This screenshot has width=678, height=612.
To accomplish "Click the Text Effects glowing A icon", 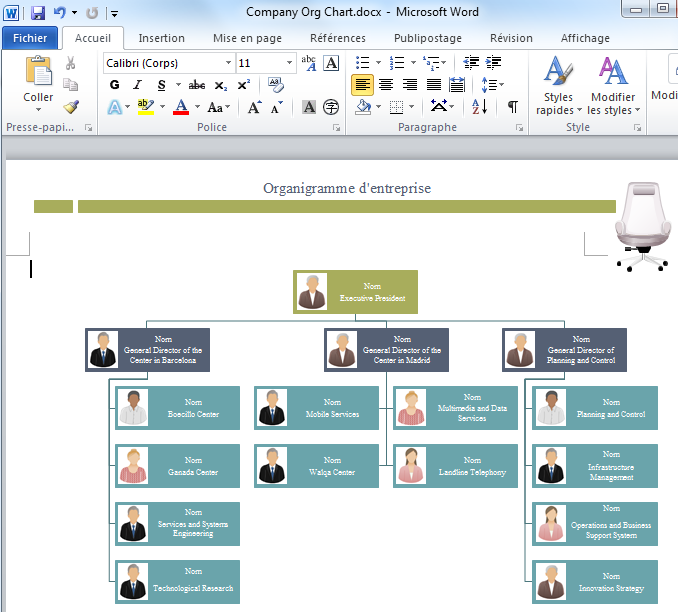I will (115, 107).
